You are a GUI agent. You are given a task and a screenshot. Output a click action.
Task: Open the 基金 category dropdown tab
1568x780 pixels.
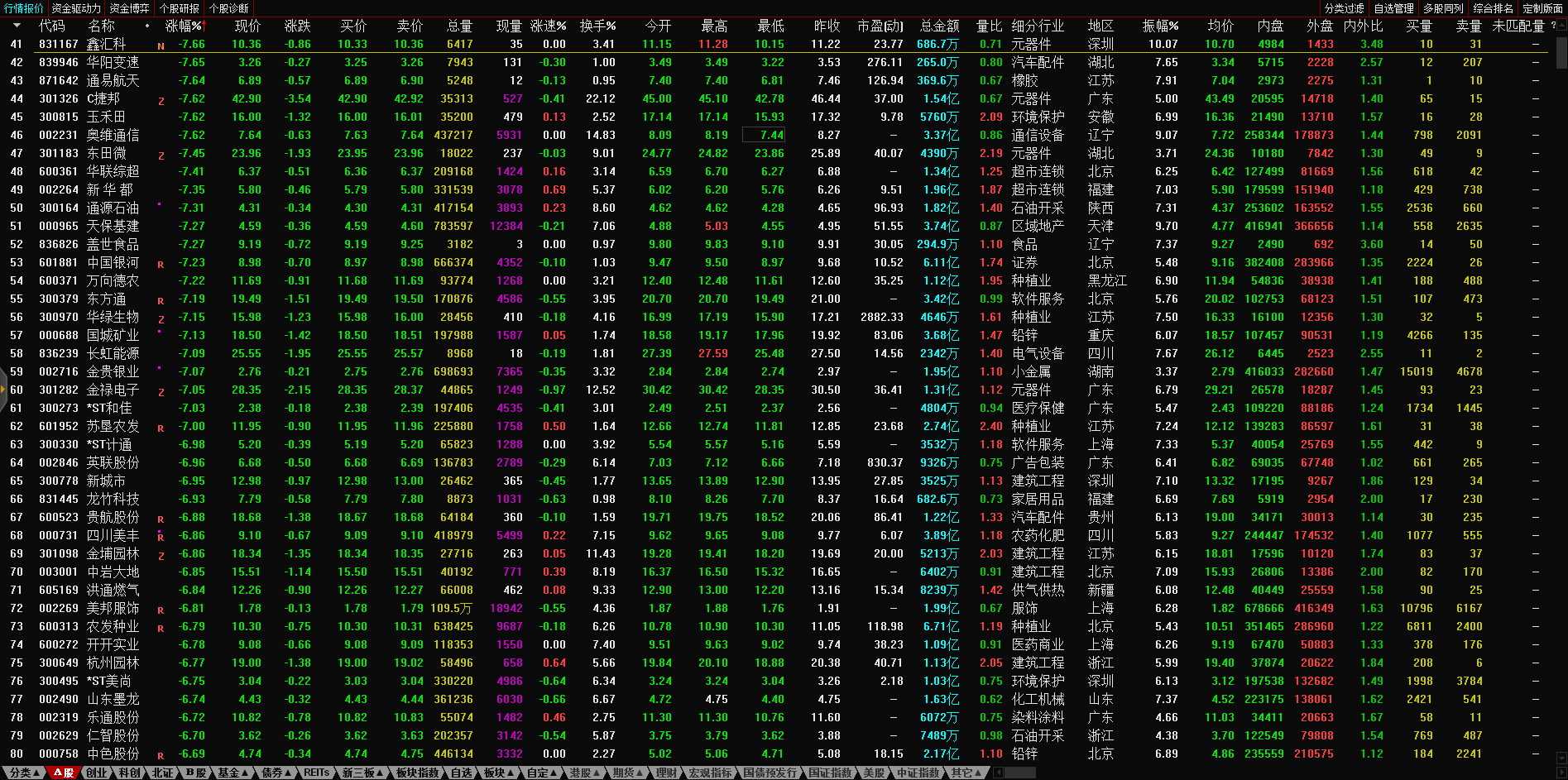[x=232, y=773]
